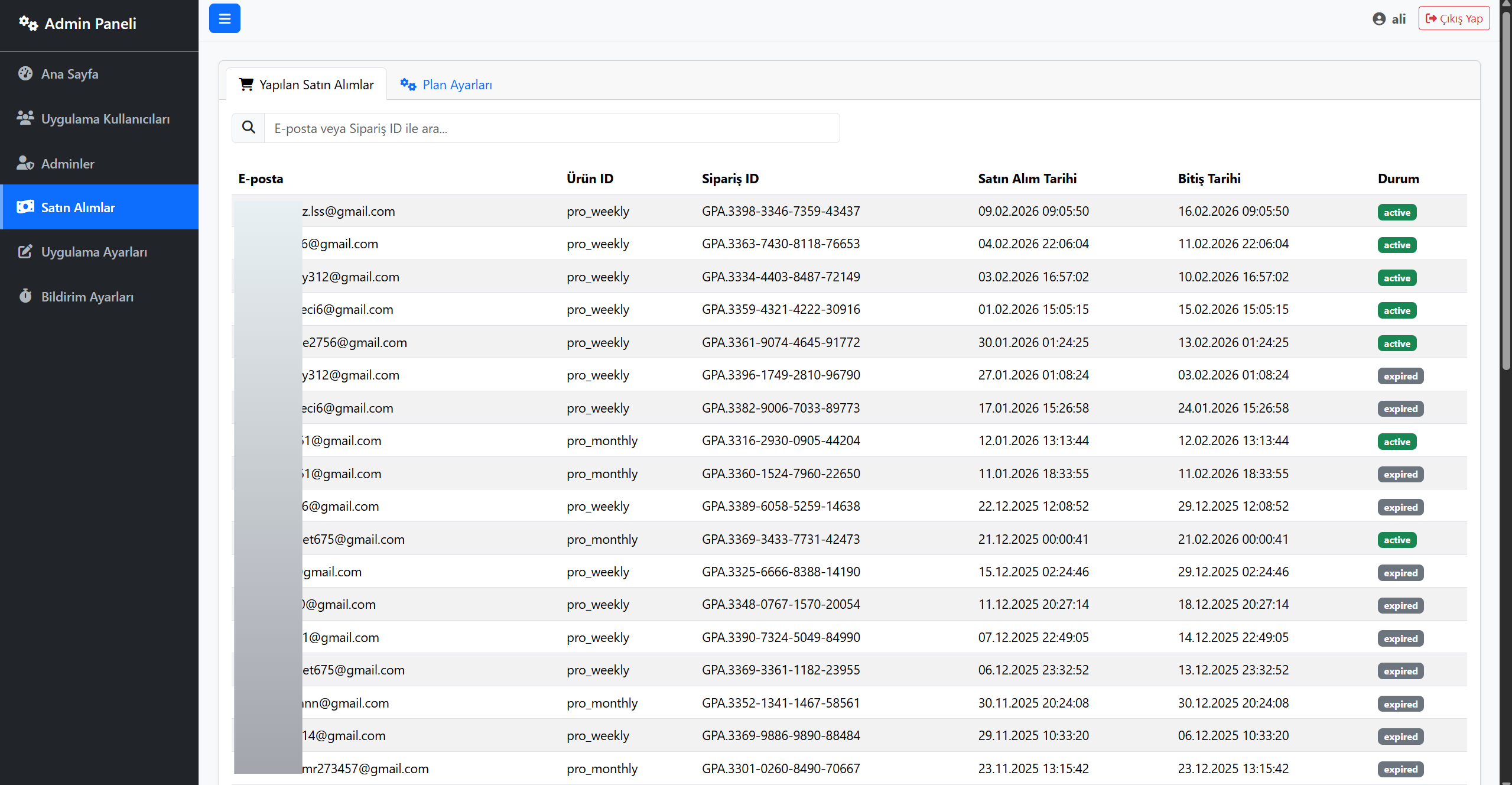Select order ID GPA.3360-1524-7960-22650
Image resolution: width=1512 pixels, height=785 pixels.
click(781, 473)
